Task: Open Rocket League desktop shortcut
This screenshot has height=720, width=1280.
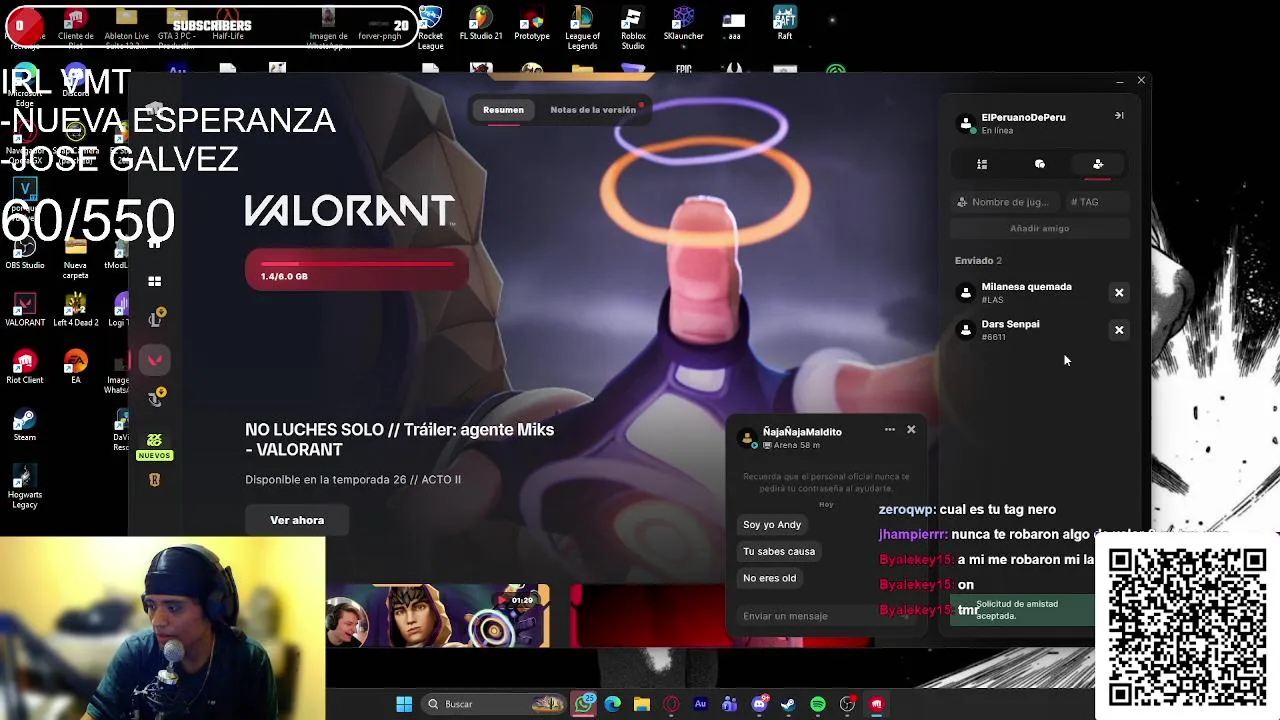Action: (x=431, y=28)
